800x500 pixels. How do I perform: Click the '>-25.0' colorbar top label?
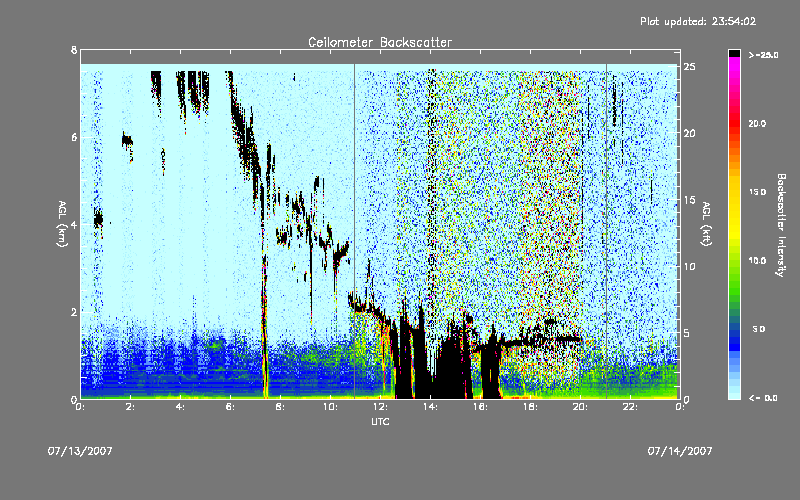point(763,55)
